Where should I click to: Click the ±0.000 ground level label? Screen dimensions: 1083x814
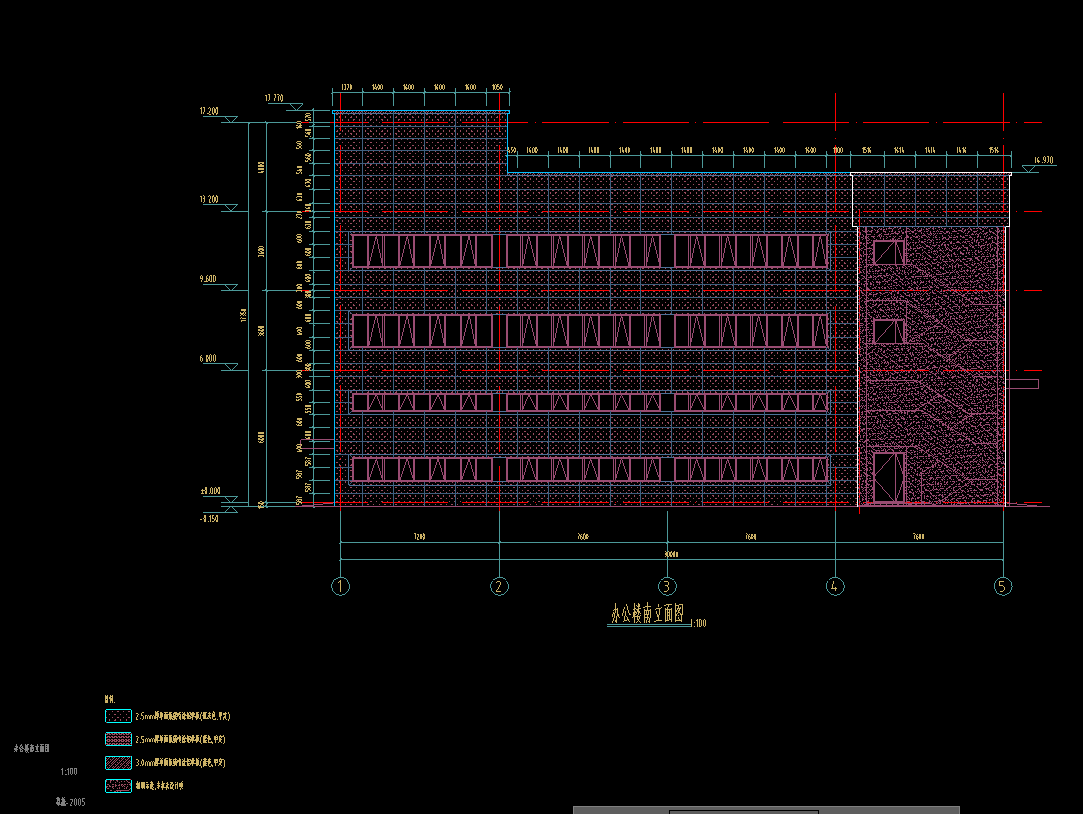tap(210, 492)
